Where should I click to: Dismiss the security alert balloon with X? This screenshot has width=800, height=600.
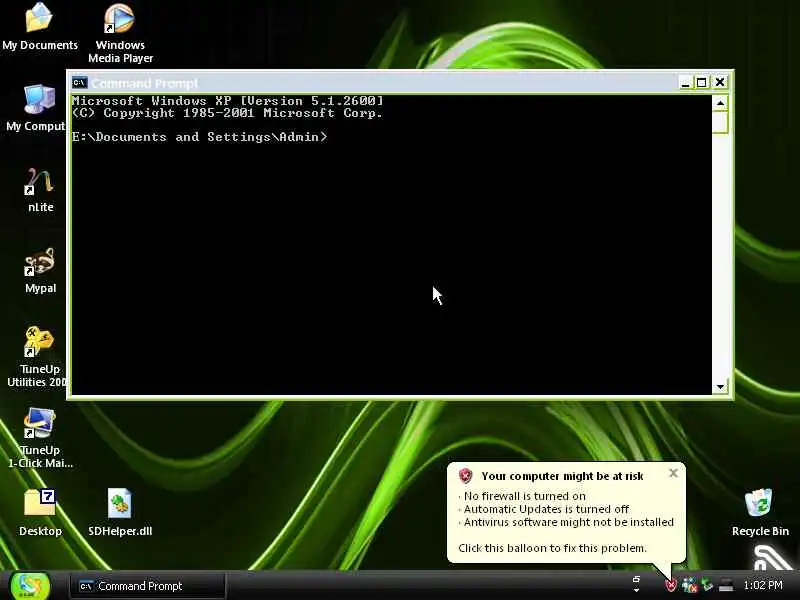pyautogui.click(x=673, y=473)
